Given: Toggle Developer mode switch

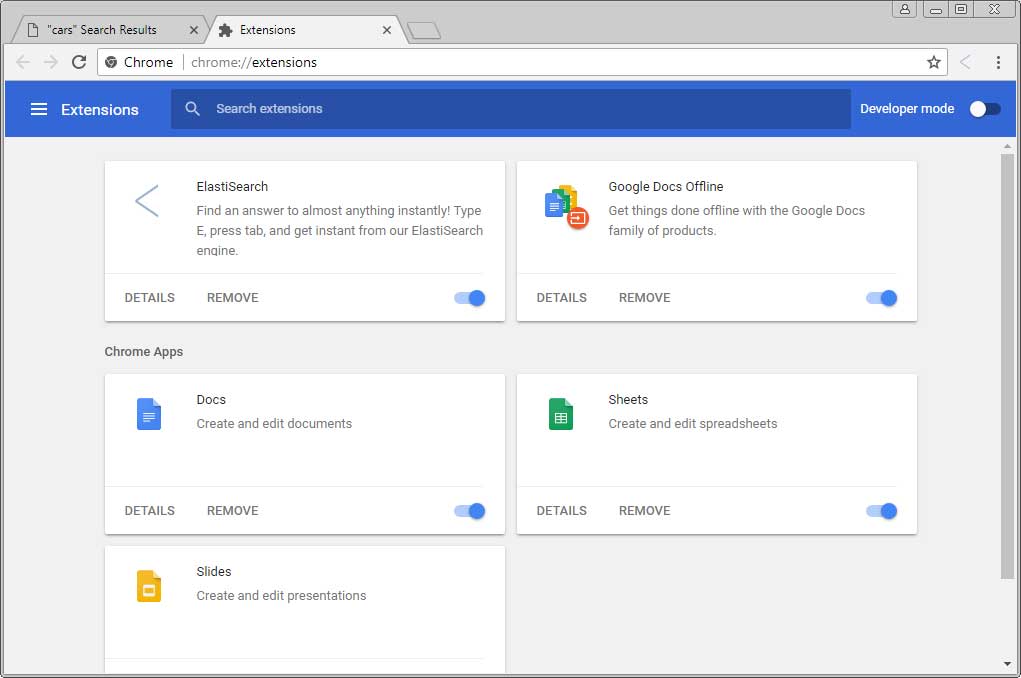Looking at the screenshot, I should [985, 109].
